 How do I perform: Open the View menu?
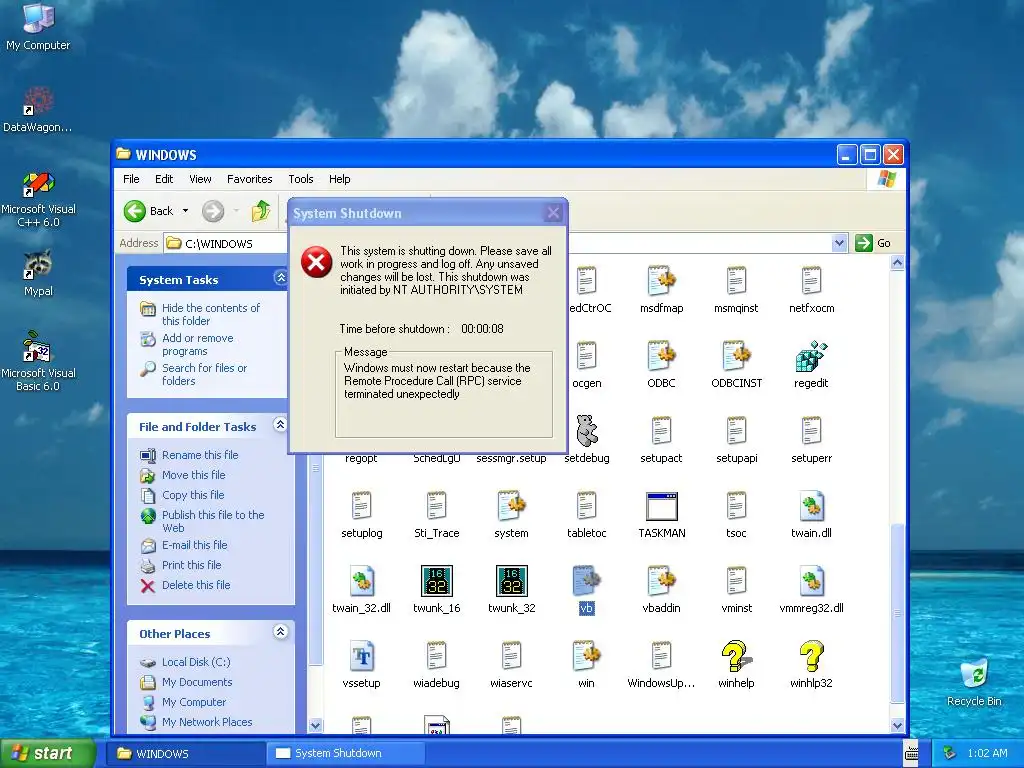(200, 179)
